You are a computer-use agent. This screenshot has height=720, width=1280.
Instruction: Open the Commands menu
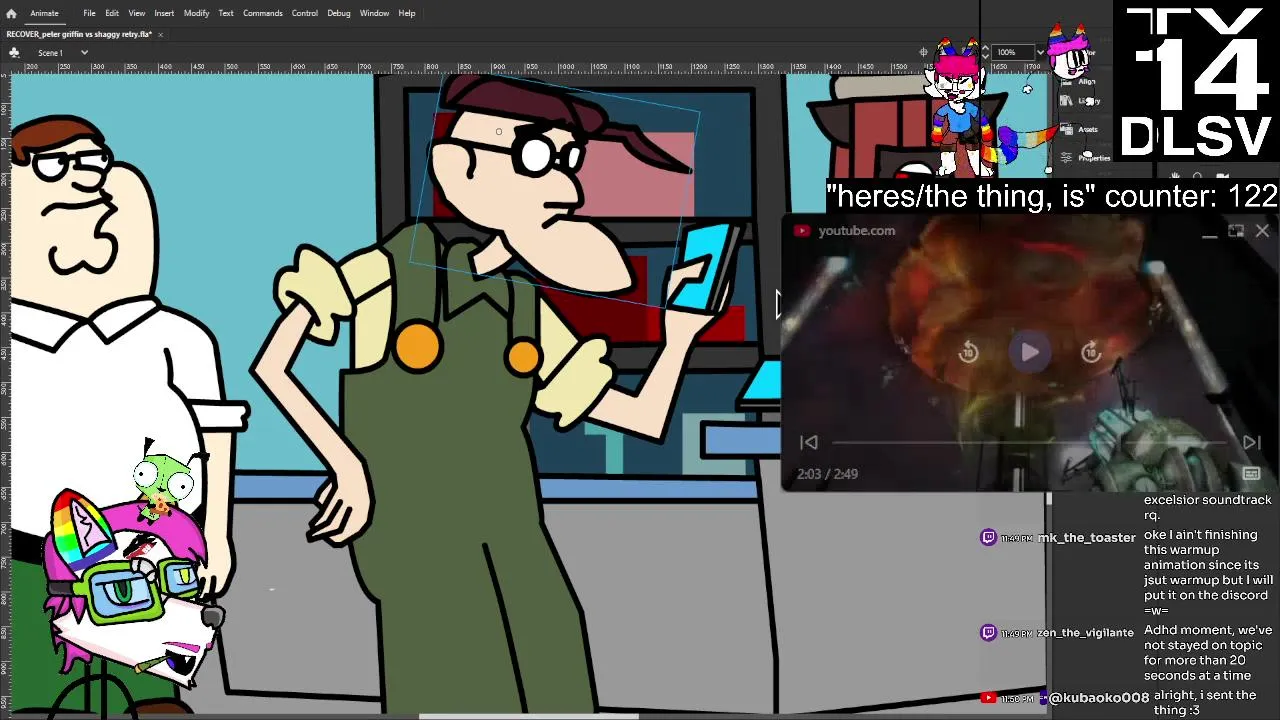(x=262, y=13)
